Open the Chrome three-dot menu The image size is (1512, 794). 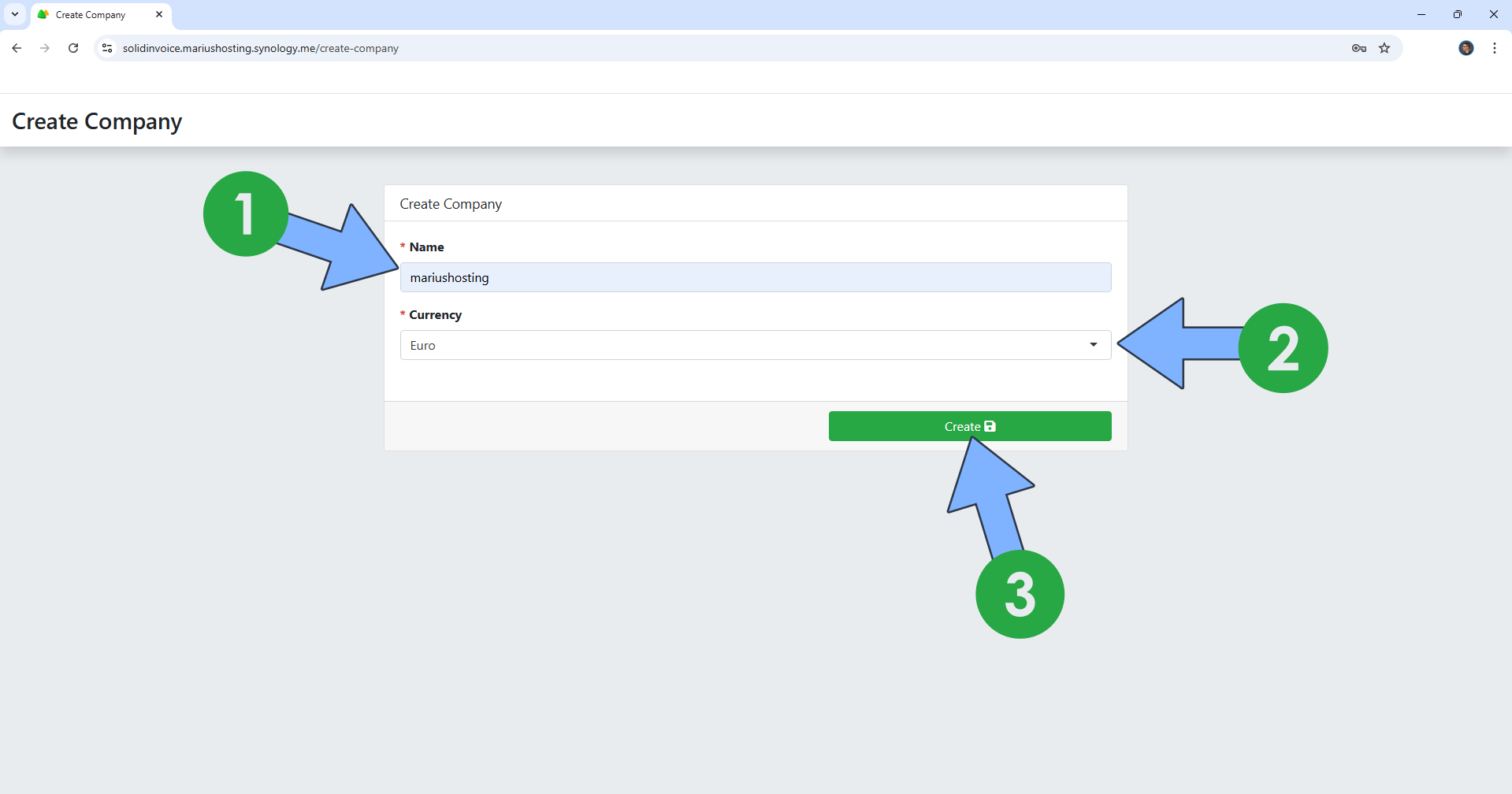(1495, 48)
